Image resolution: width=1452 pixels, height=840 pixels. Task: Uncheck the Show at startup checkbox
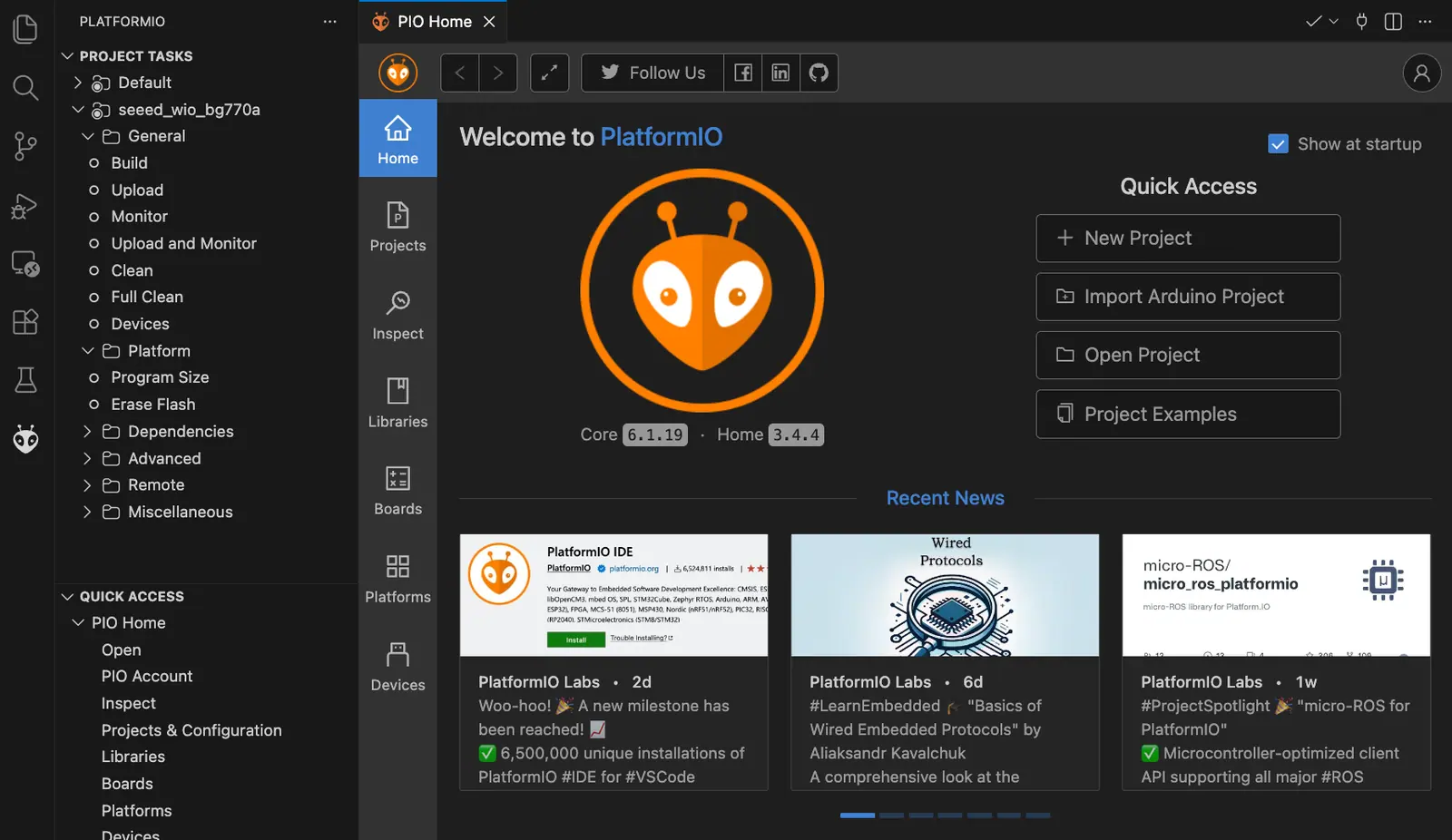coord(1278,144)
